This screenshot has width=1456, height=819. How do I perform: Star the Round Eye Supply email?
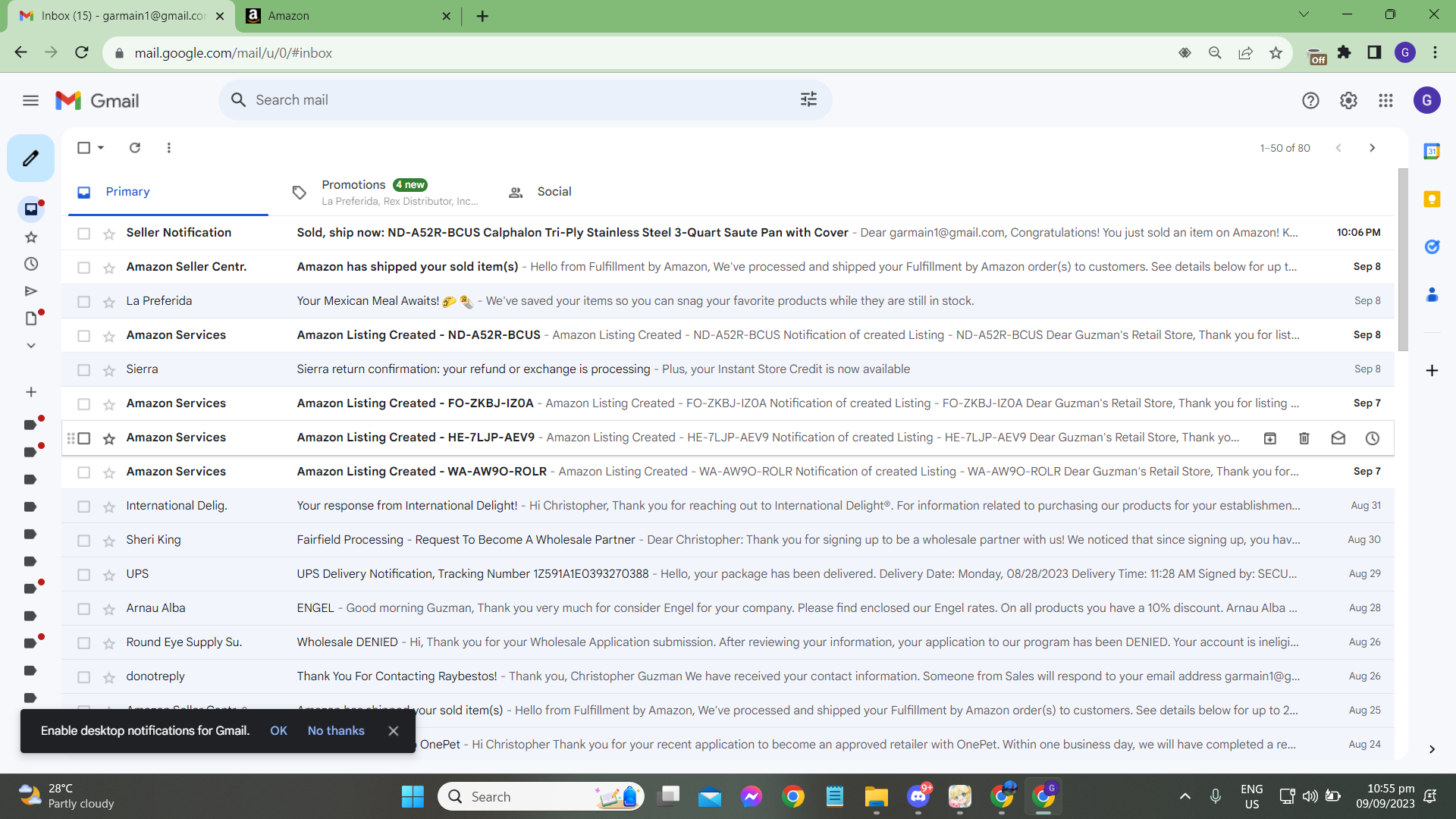point(109,643)
